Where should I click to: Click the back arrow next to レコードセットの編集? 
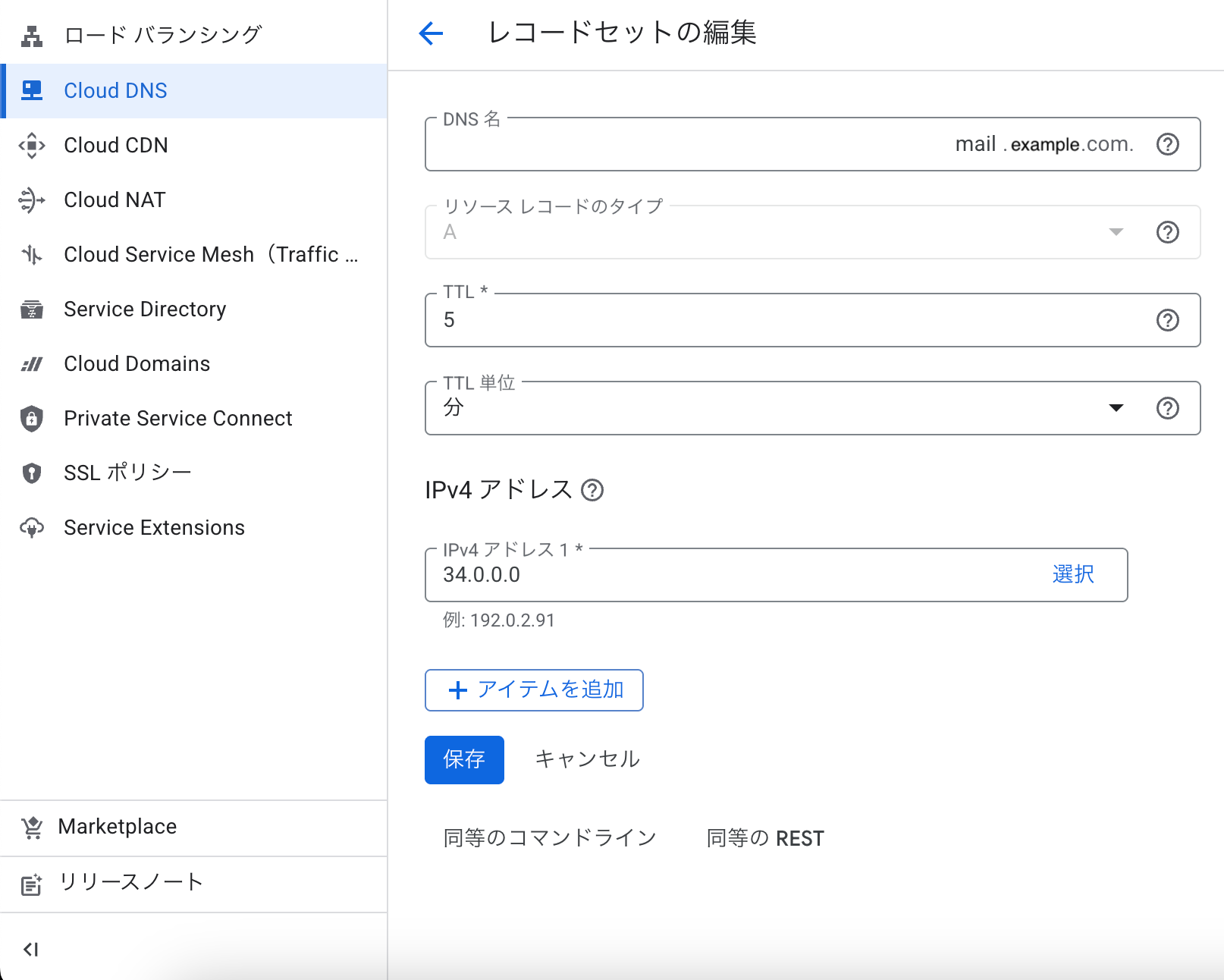click(431, 33)
